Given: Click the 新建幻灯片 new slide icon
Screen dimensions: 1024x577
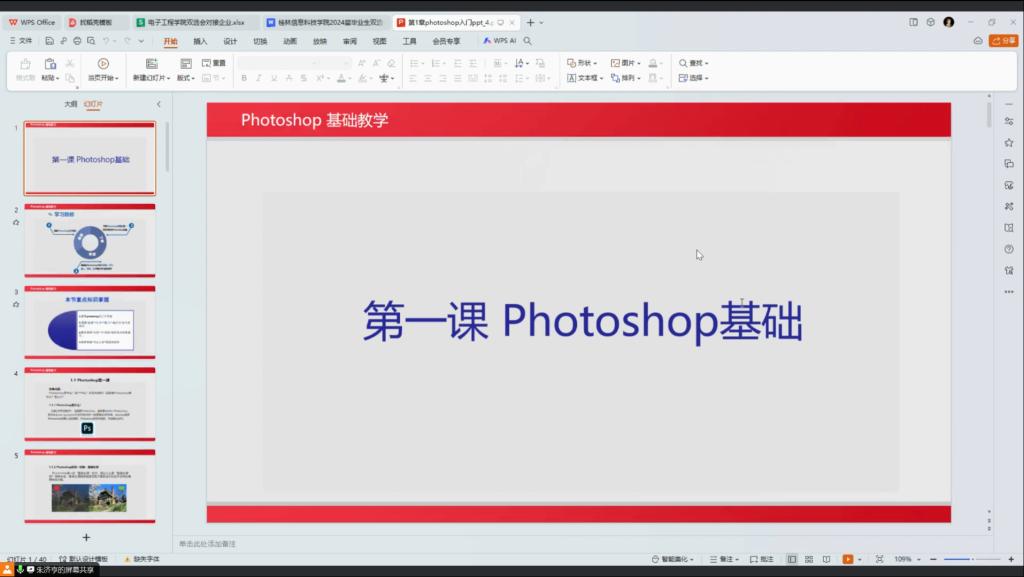Looking at the screenshot, I should click(x=152, y=63).
